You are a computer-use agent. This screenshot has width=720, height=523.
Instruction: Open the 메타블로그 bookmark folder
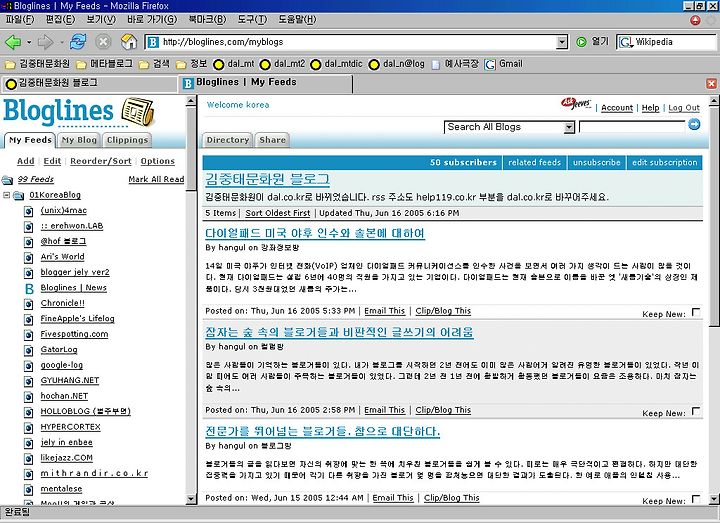pyautogui.click(x=104, y=64)
